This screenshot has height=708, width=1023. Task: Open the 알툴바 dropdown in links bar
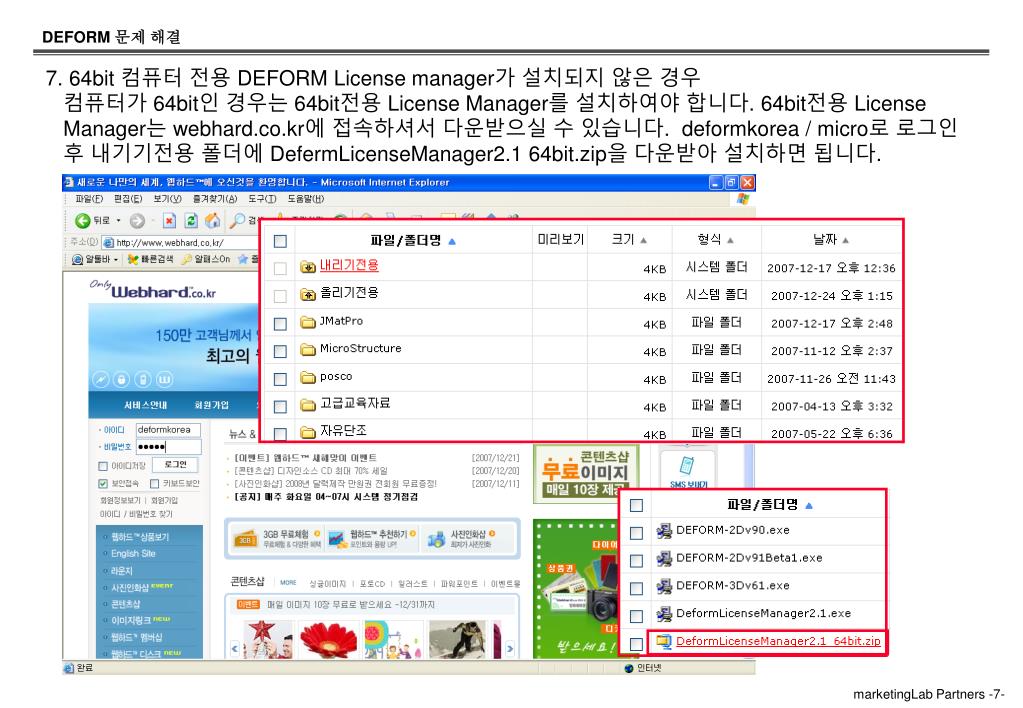(116, 260)
